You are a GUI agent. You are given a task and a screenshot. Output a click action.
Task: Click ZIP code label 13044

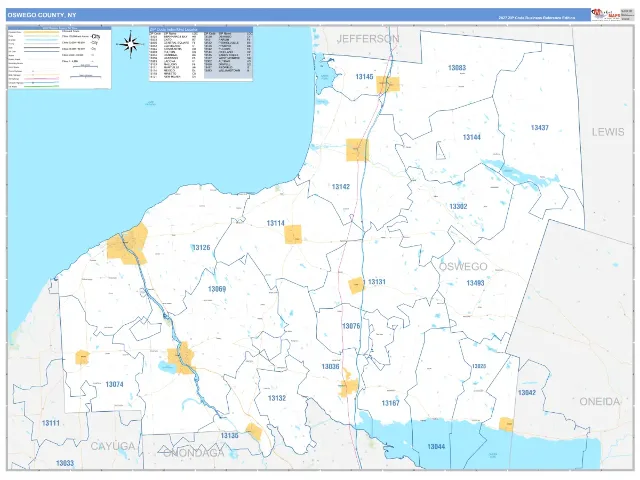pos(436,447)
